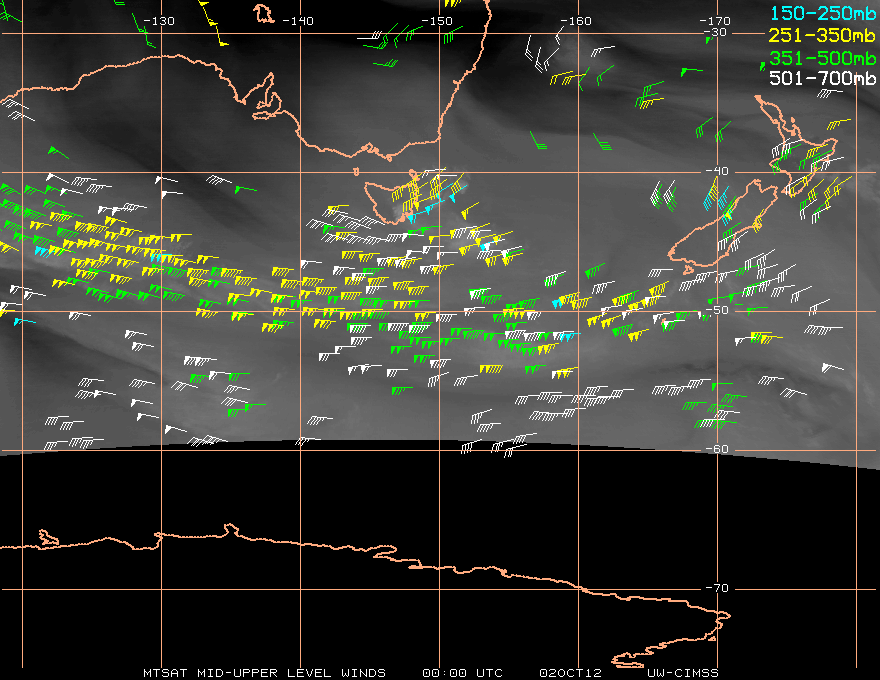Click the -60 latitude label

716,449
